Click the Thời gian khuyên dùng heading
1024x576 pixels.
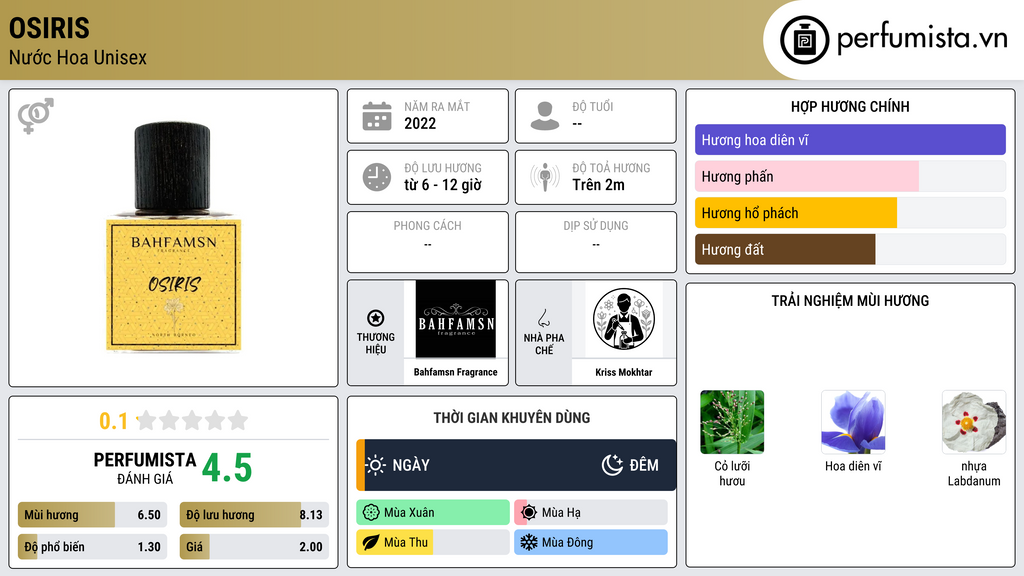512,417
